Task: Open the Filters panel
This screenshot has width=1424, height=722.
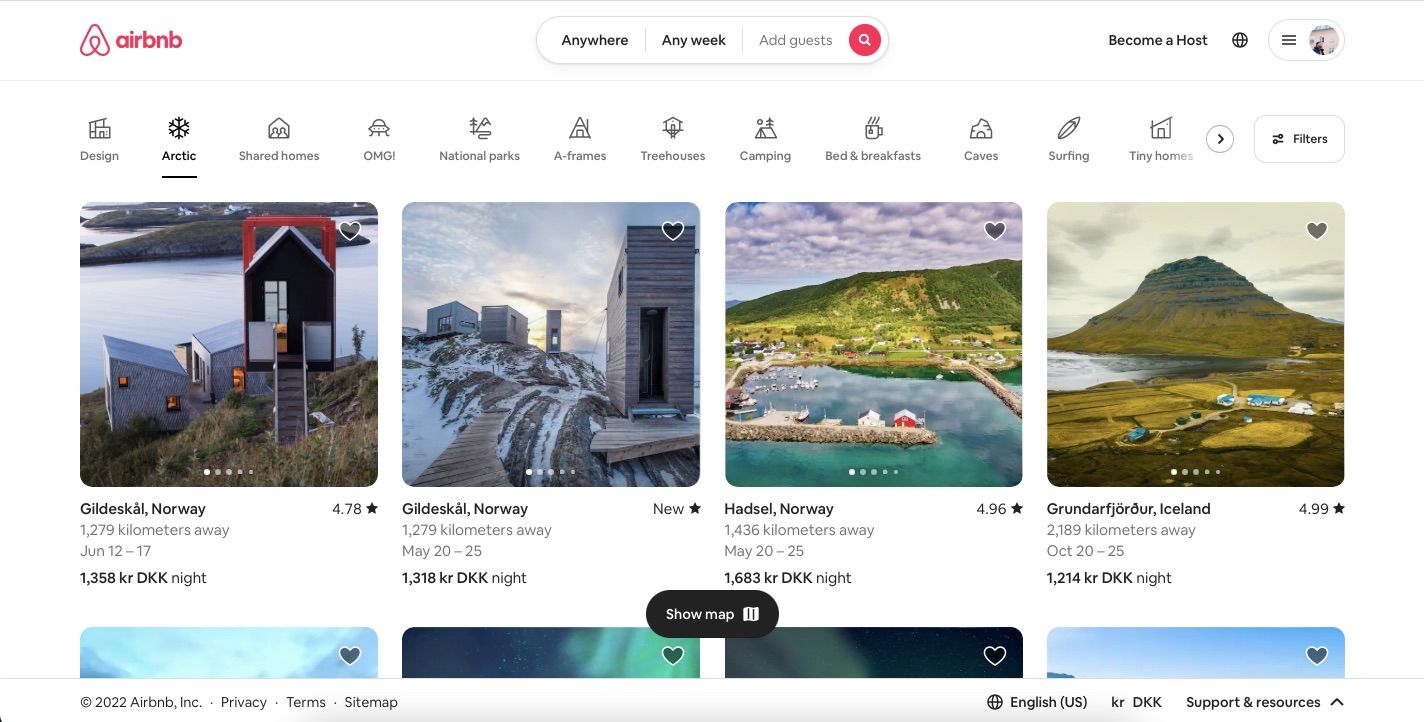Action: pos(1298,138)
